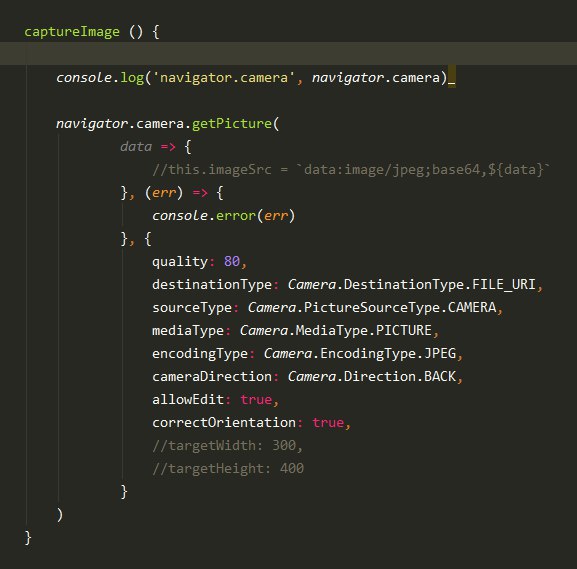Image resolution: width=577 pixels, height=569 pixels.
Task: Click the log method in console.log
Action: pyautogui.click(x=132, y=78)
